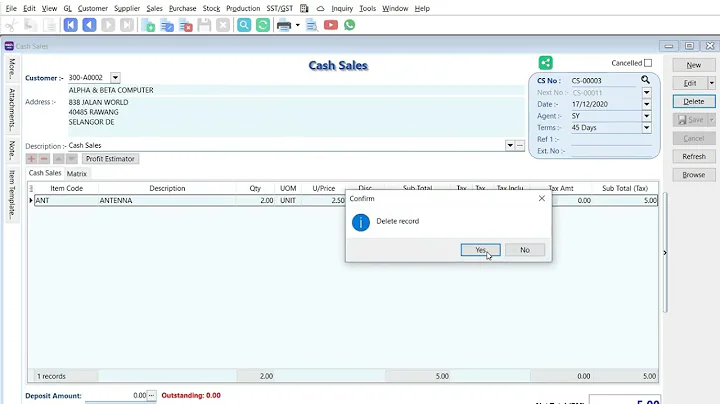Click the move row down icon
720x404 pixels.
pos(71,159)
